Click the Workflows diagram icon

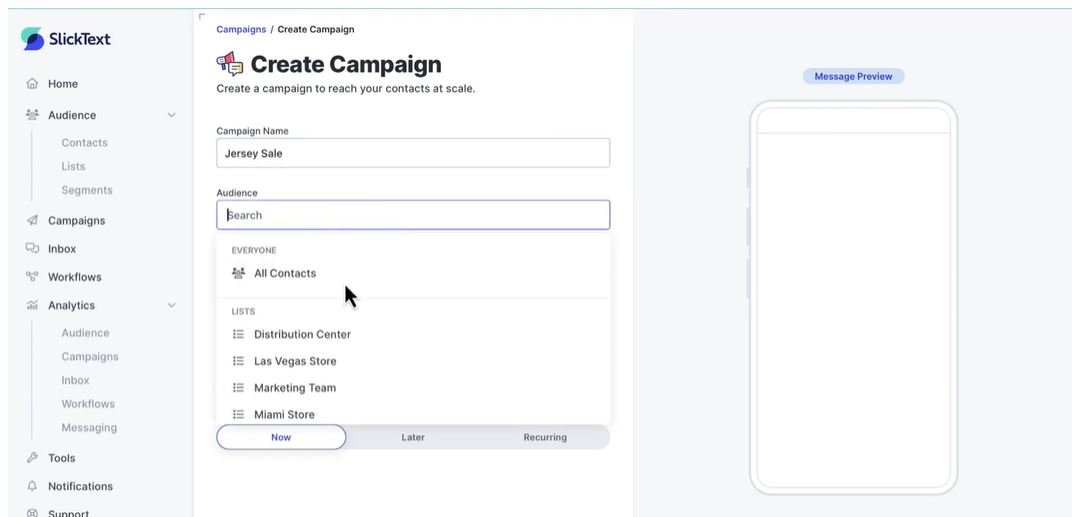32,277
